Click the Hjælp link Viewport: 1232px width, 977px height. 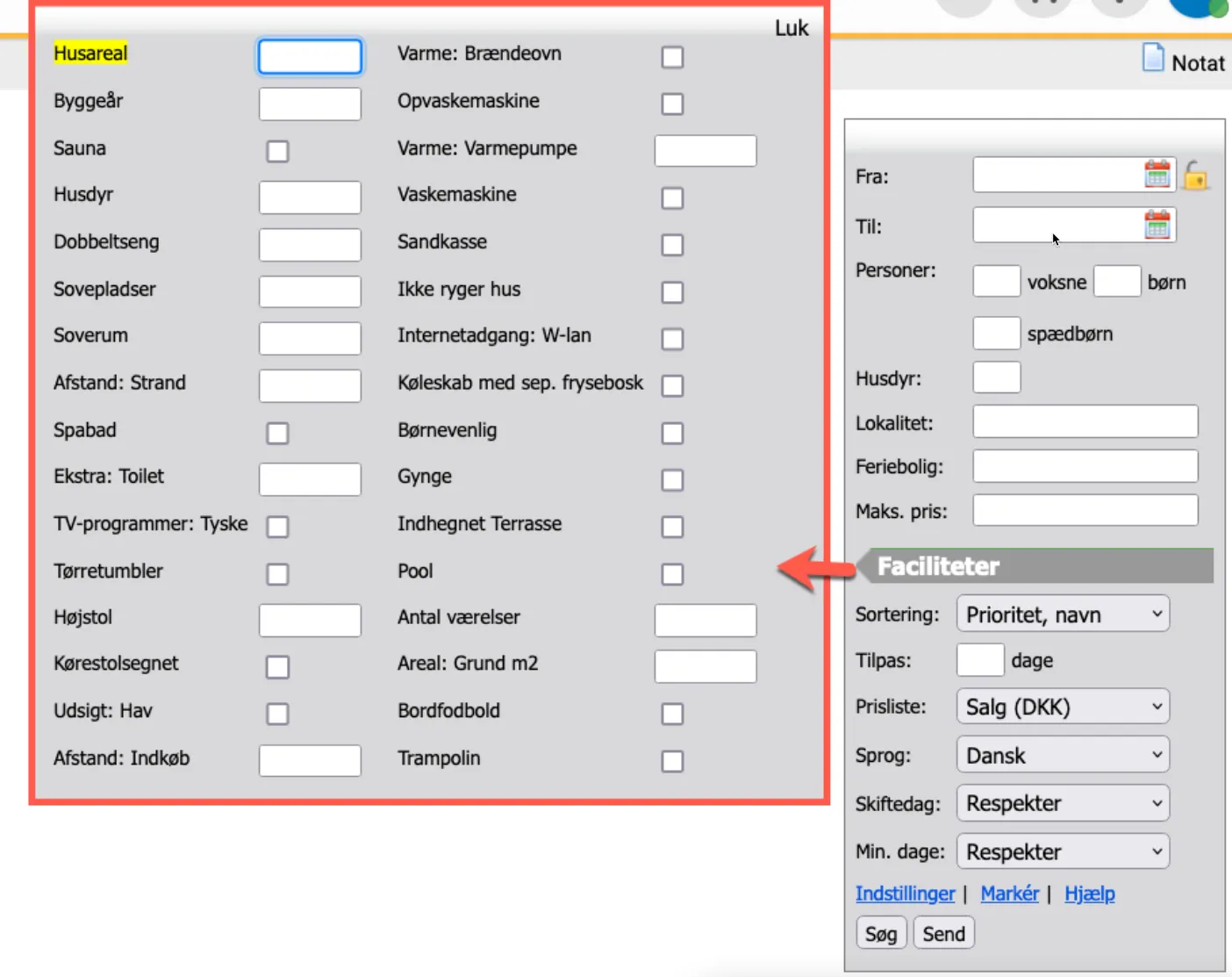coord(1089,894)
